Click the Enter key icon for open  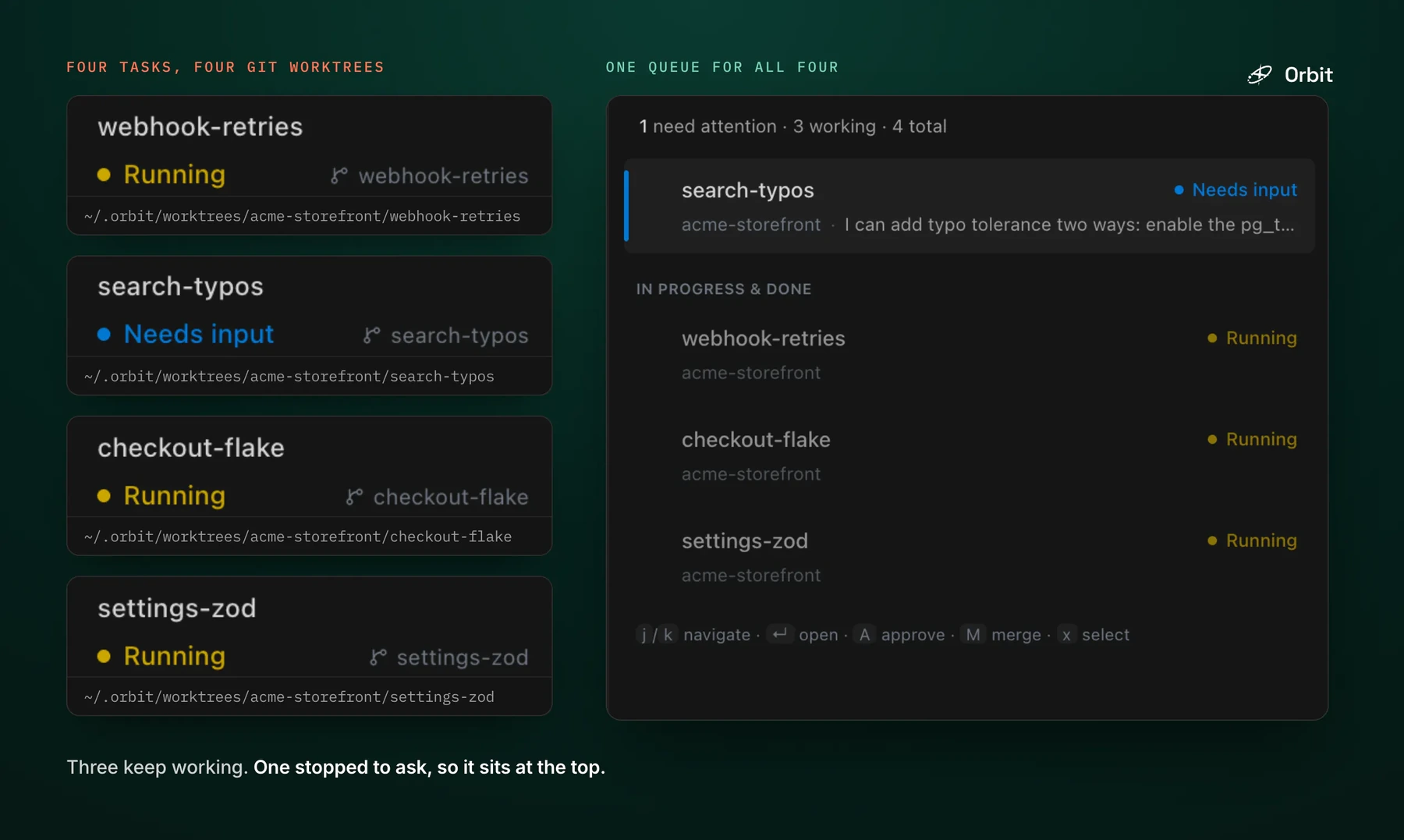[x=779, y=634]
